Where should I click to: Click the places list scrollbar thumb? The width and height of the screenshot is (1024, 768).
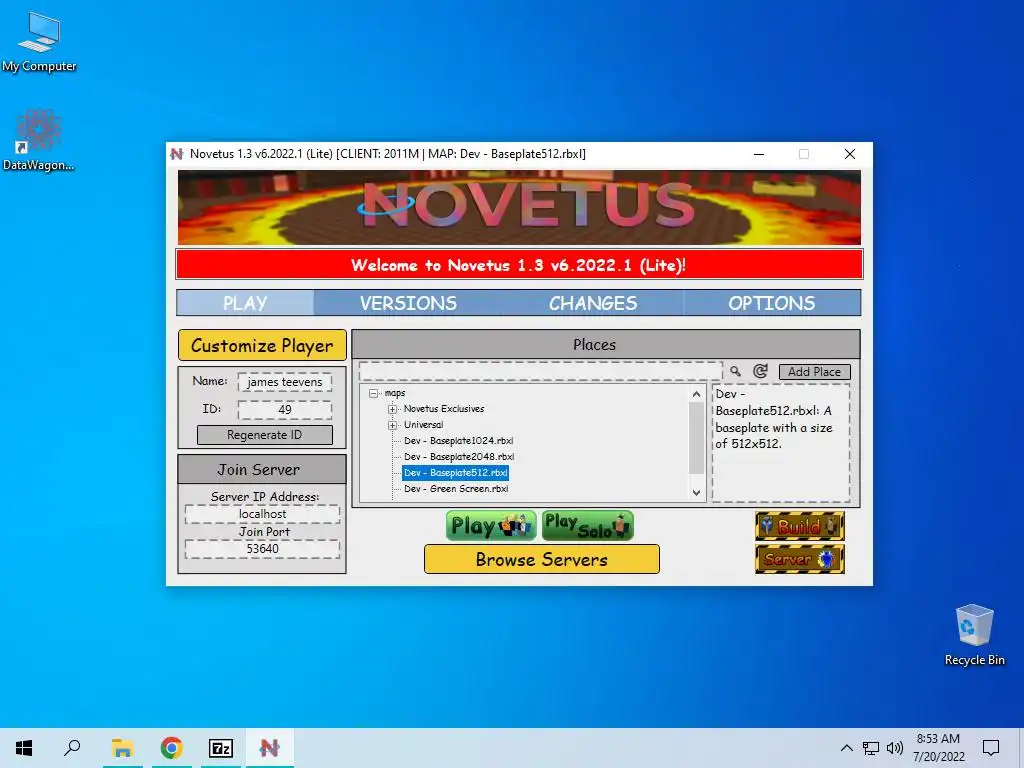click(x=696, y=438)
